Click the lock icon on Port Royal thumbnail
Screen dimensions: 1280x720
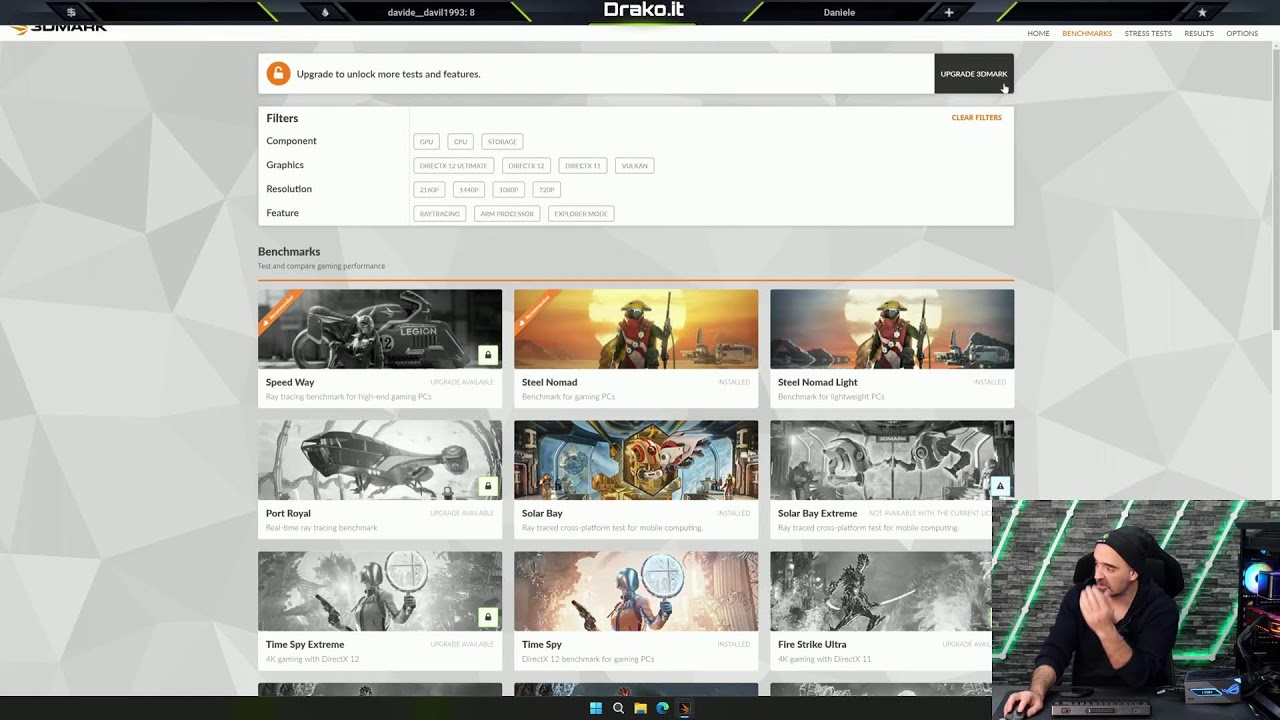click(488, 486)
